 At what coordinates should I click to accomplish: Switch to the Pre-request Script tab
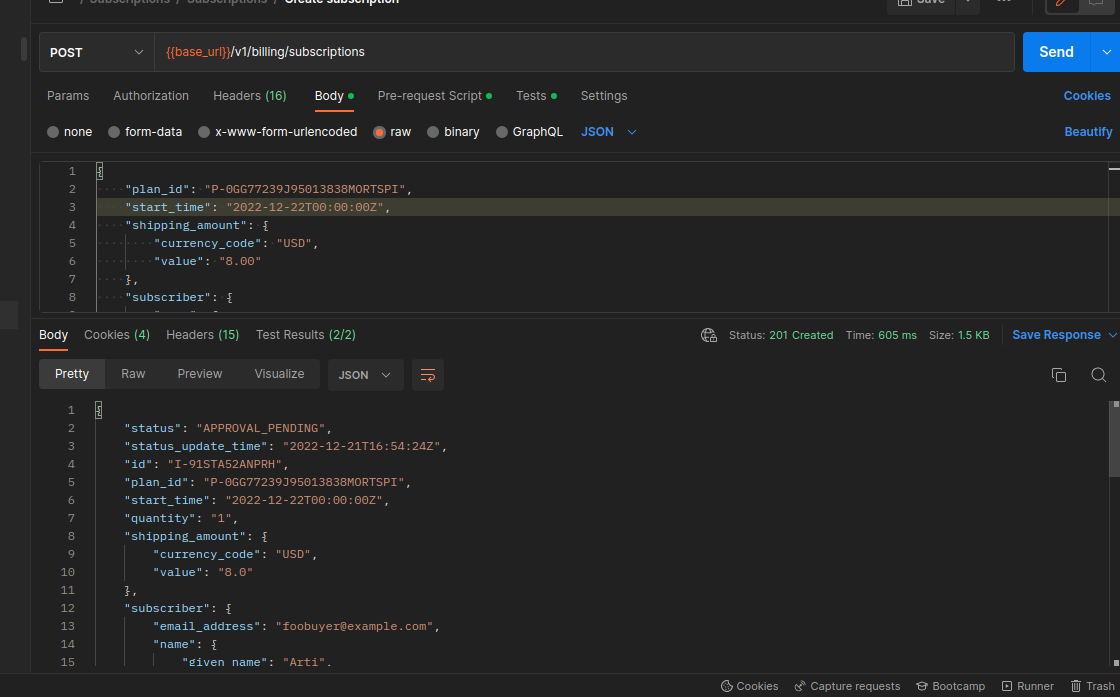(430, 96)
